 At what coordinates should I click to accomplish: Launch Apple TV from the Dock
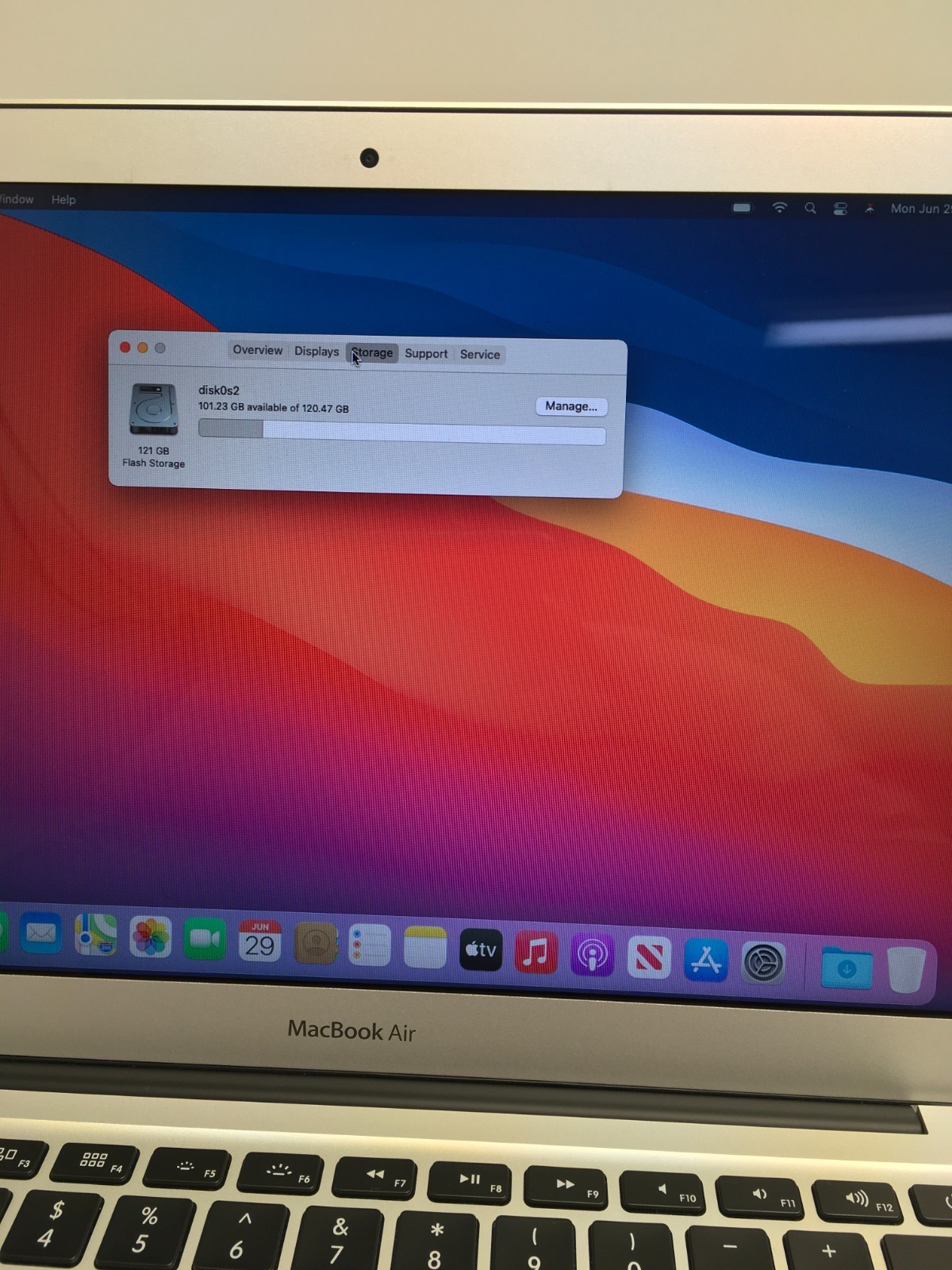point(481,950)
